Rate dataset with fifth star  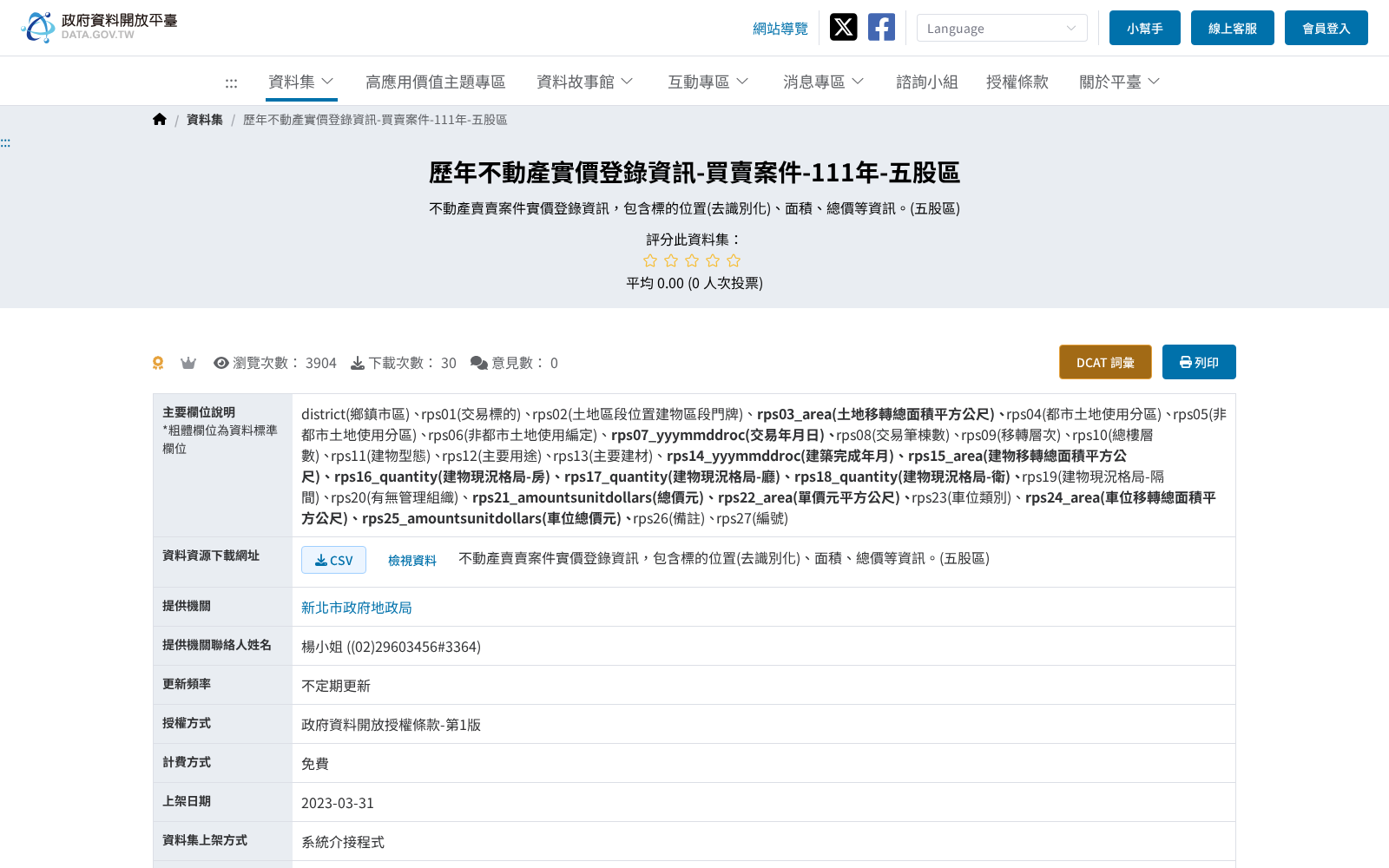click(x=734, y=260)
